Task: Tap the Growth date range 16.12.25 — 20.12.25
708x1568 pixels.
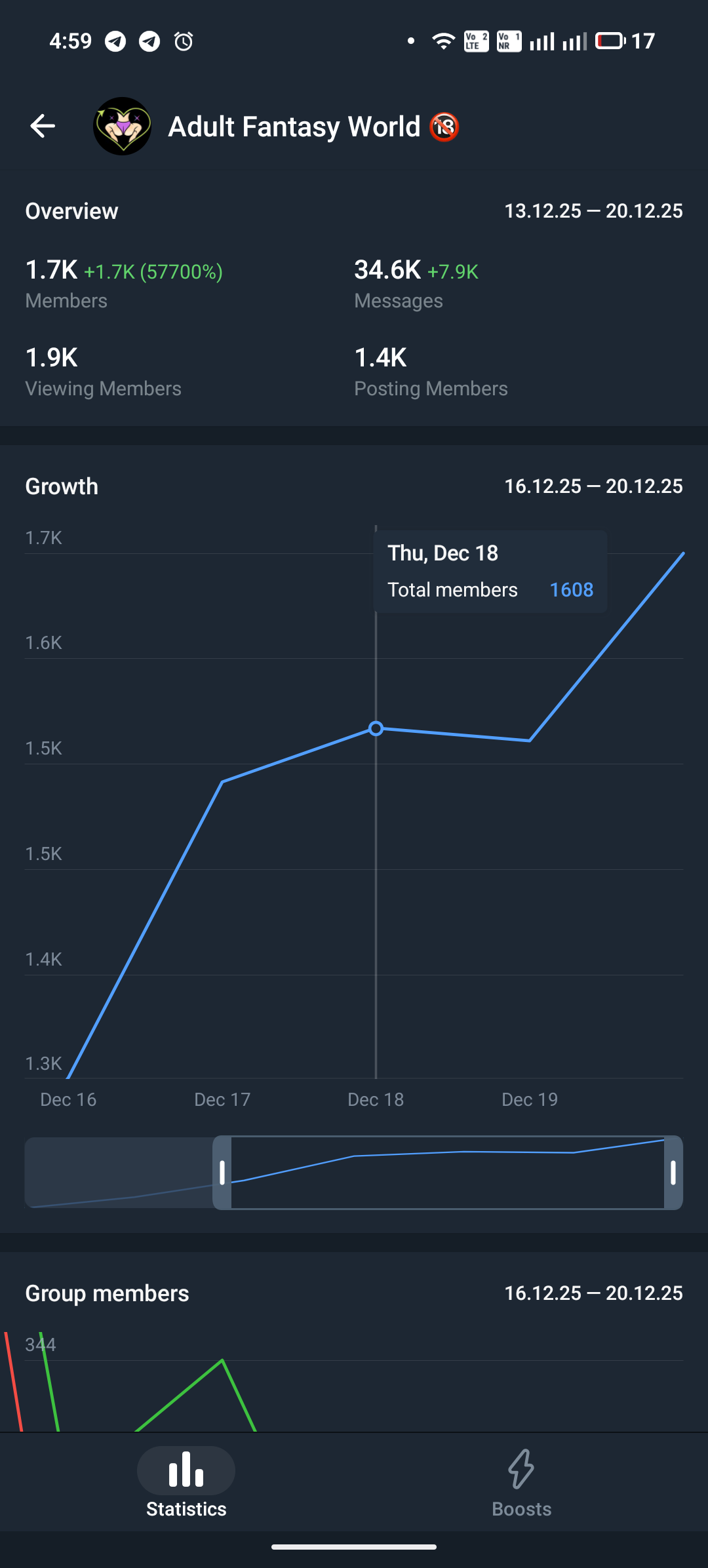Action: point(593,486)
